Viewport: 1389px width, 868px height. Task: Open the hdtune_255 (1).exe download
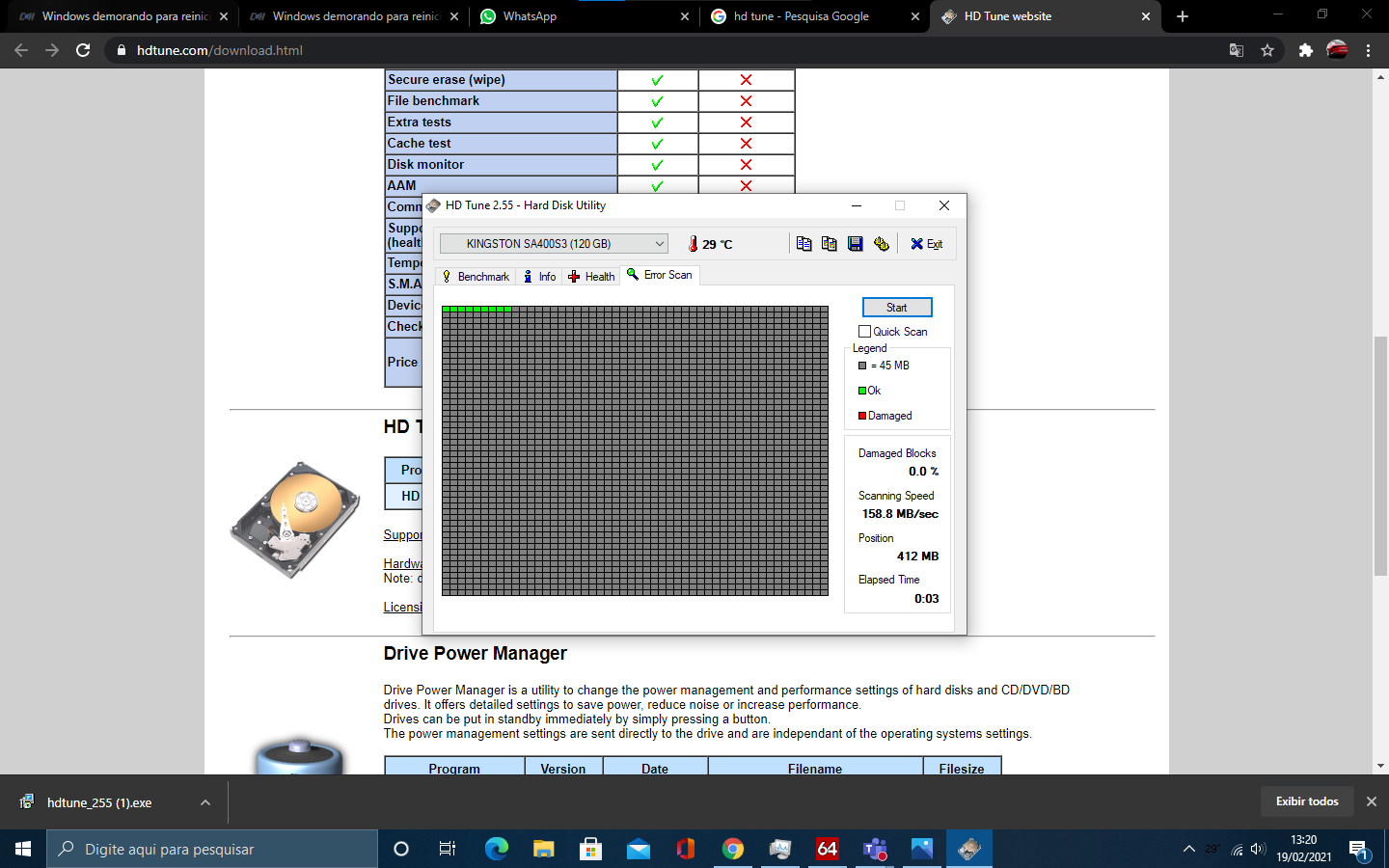[x=98, y=802]
